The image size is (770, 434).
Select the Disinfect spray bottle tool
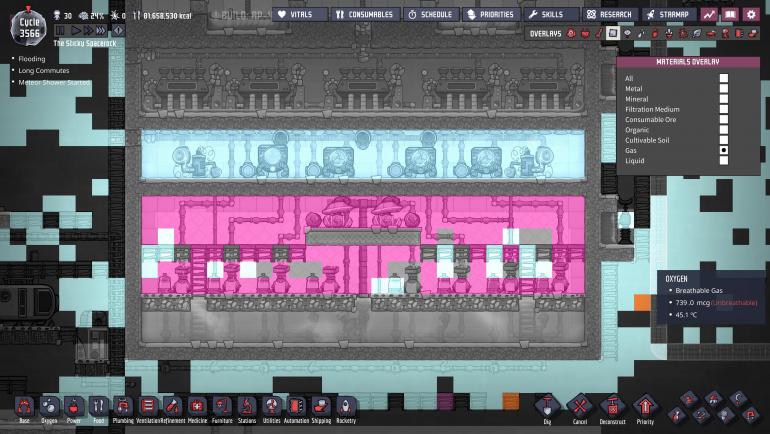point(677,415)
